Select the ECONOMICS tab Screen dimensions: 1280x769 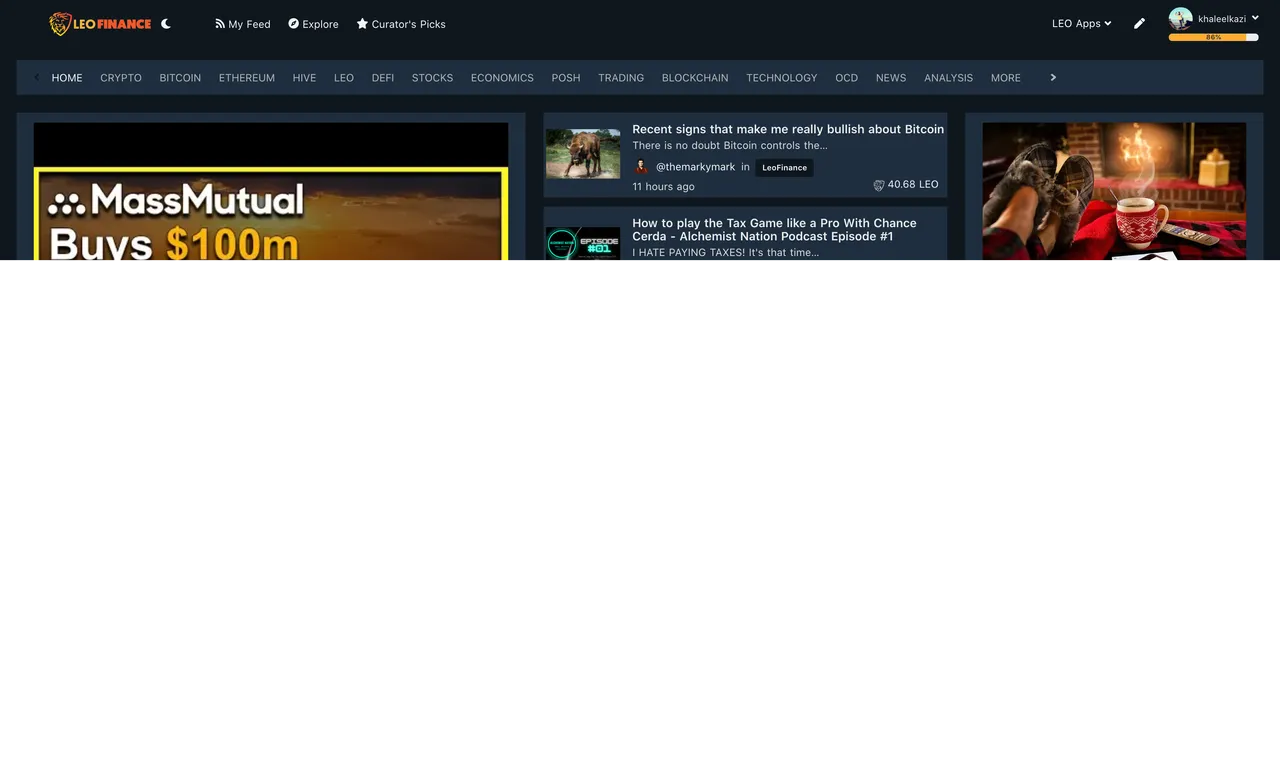click(x=502, y=78)
